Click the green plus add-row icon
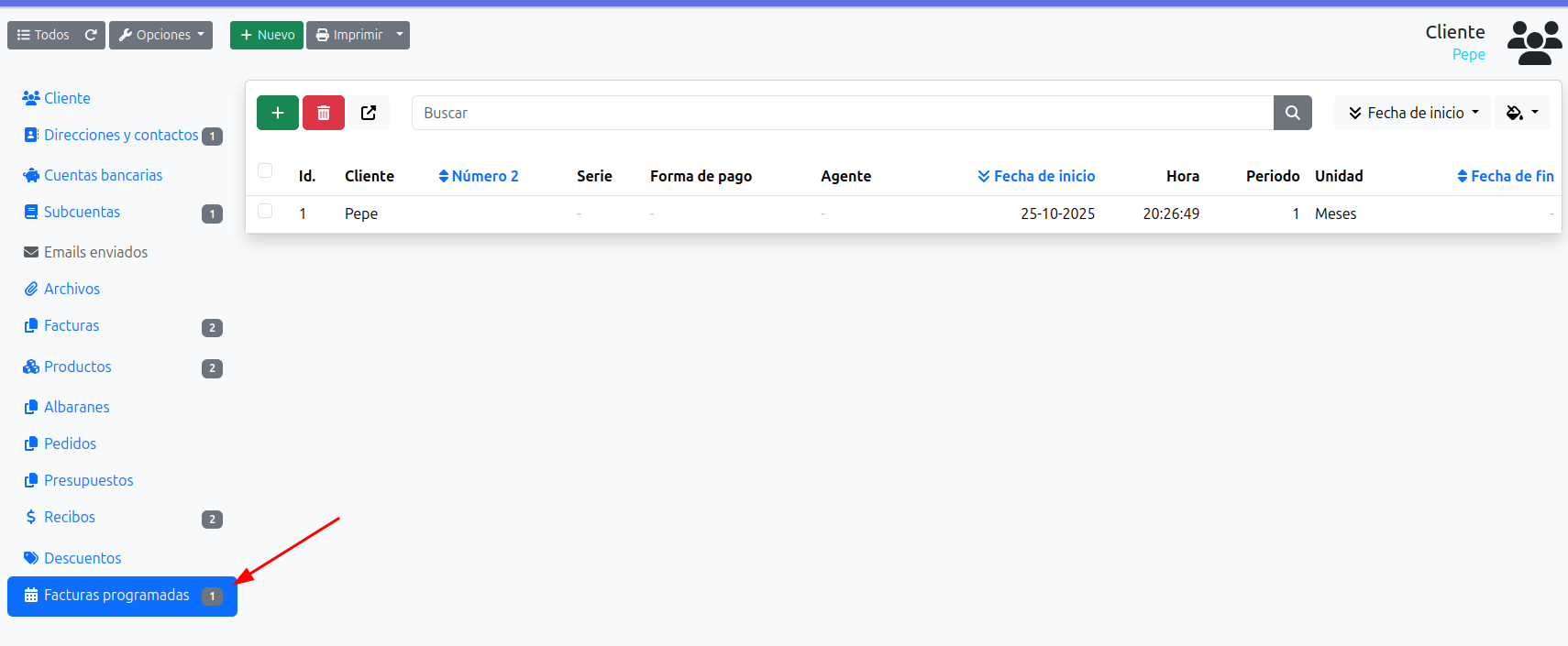The image size is (1568, 646). [277, 113]
